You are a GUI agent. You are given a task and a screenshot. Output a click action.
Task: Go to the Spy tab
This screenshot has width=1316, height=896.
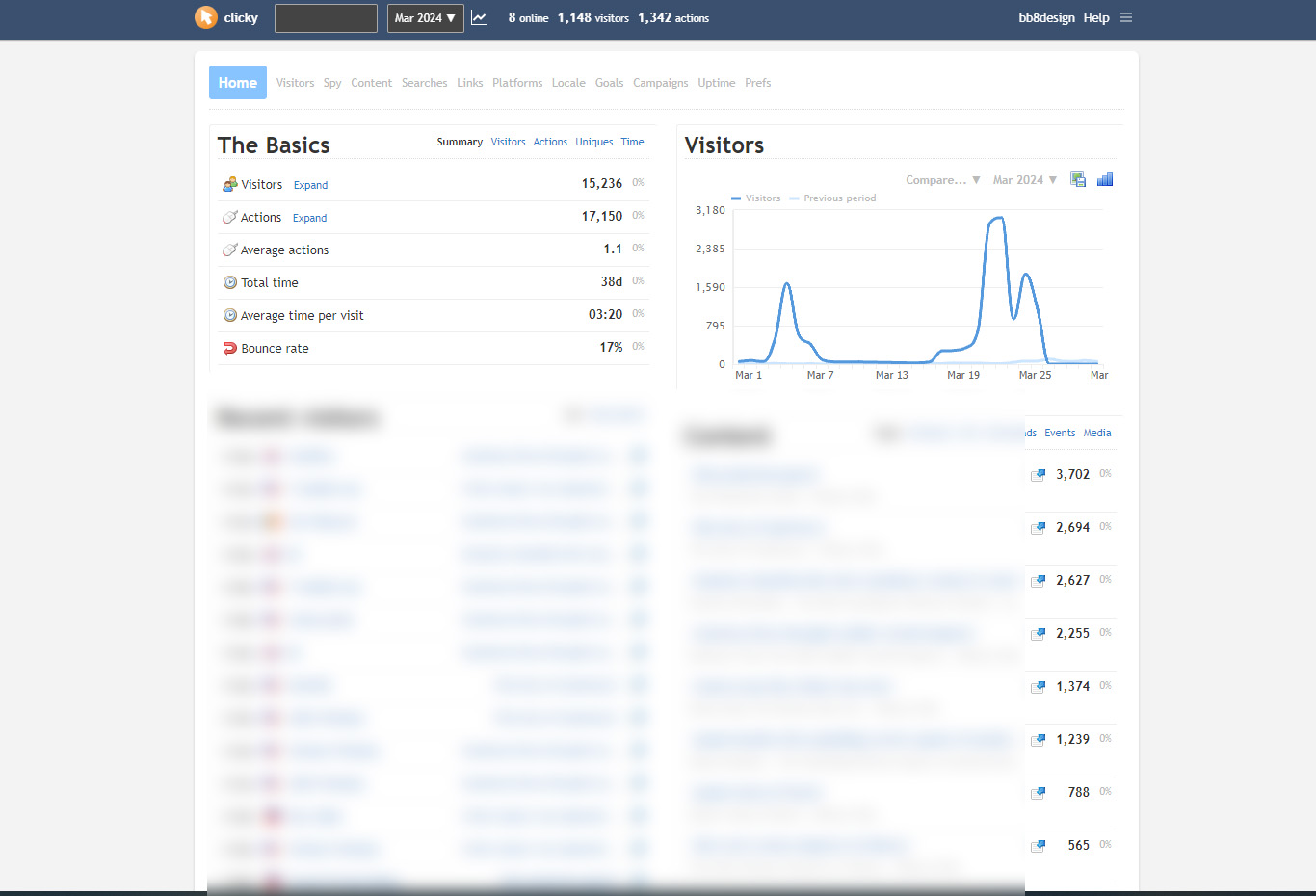332,83
